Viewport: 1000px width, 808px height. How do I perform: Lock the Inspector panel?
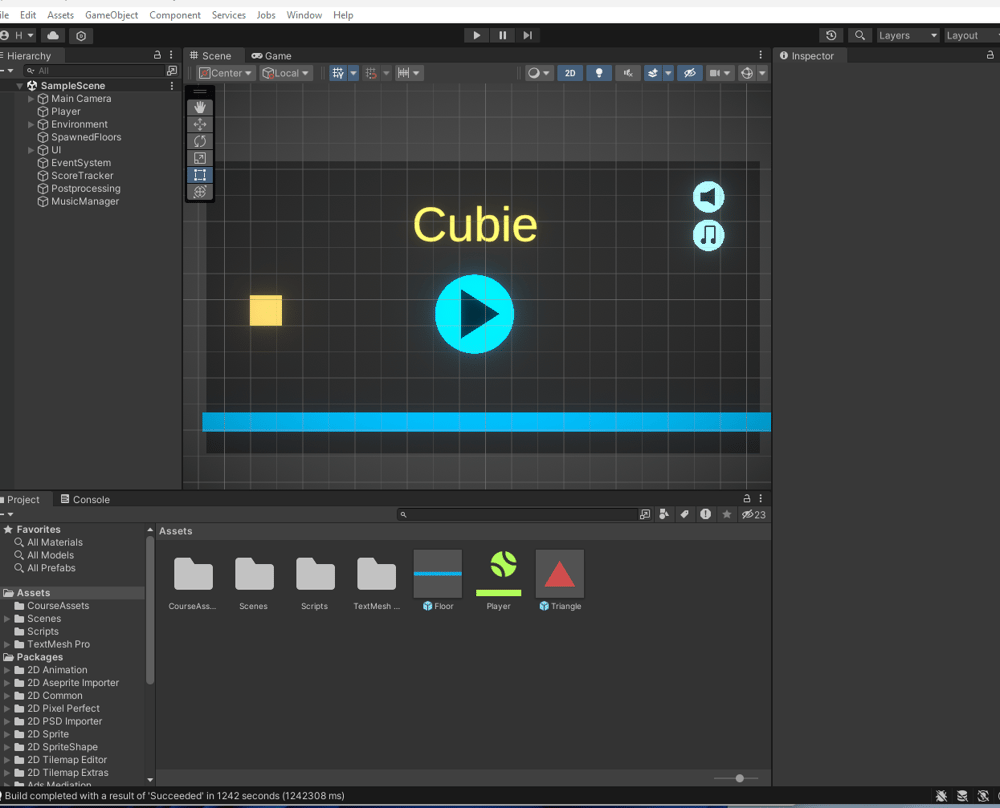click(x=990, y=55)
